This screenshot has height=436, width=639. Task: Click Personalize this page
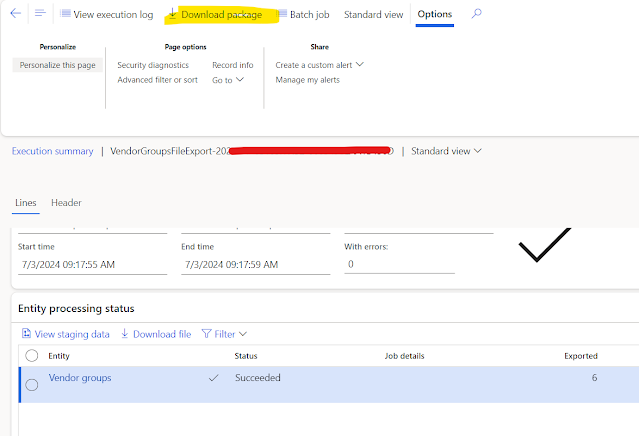point(57,65)
